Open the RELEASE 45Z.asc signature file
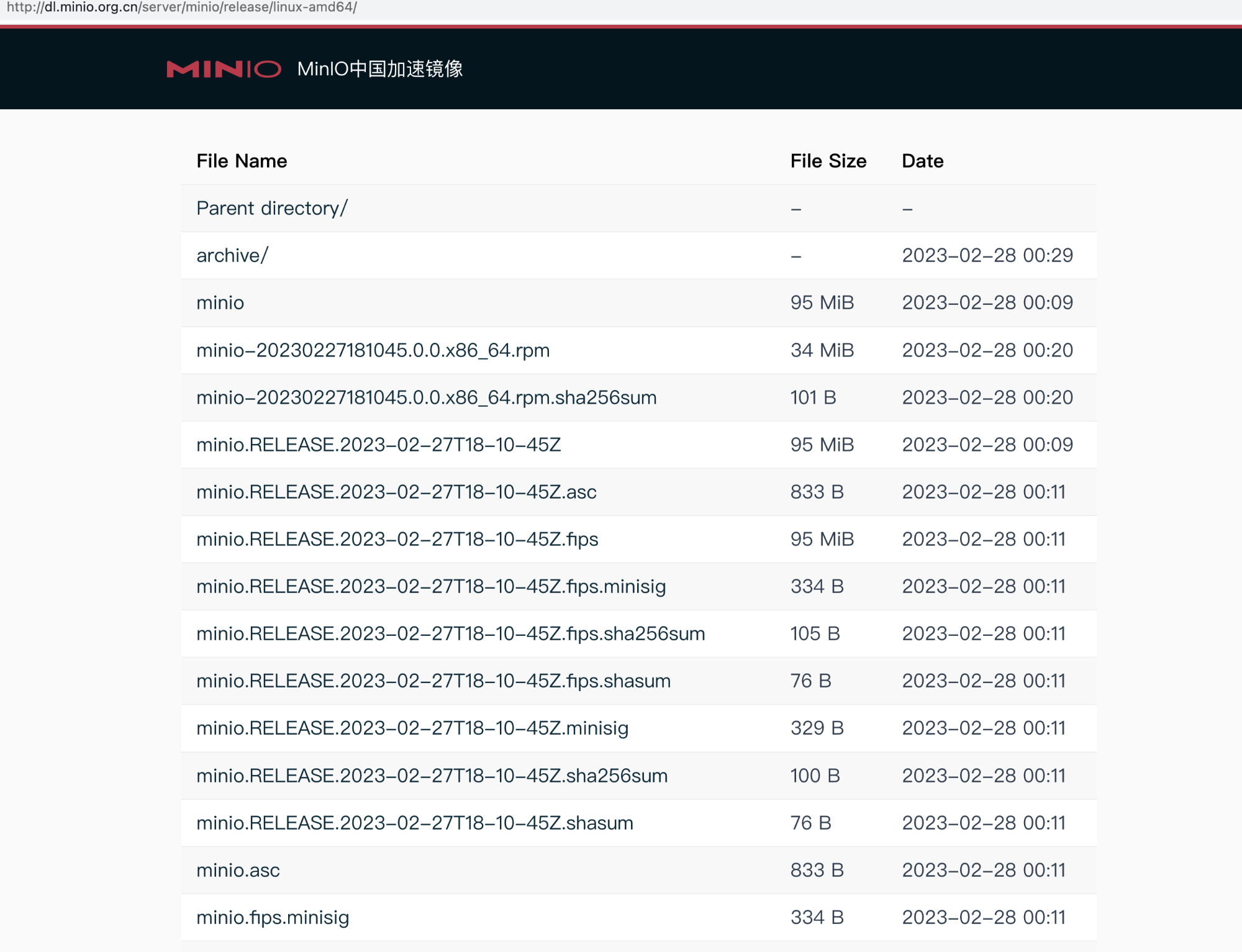 [x=396, y=492]
